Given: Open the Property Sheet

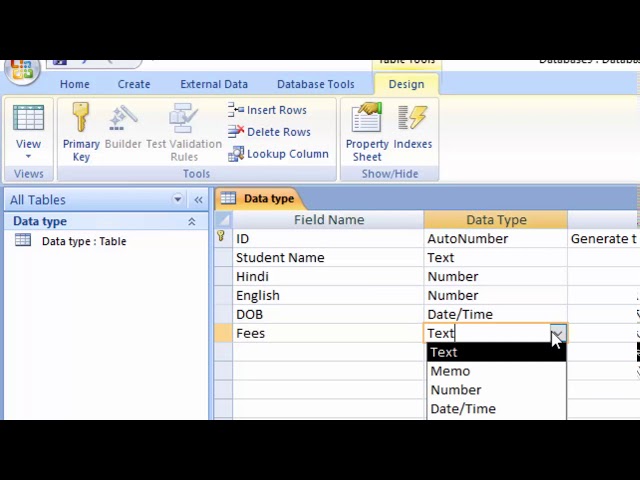Looking at the screenshot, I should point(367,132).
